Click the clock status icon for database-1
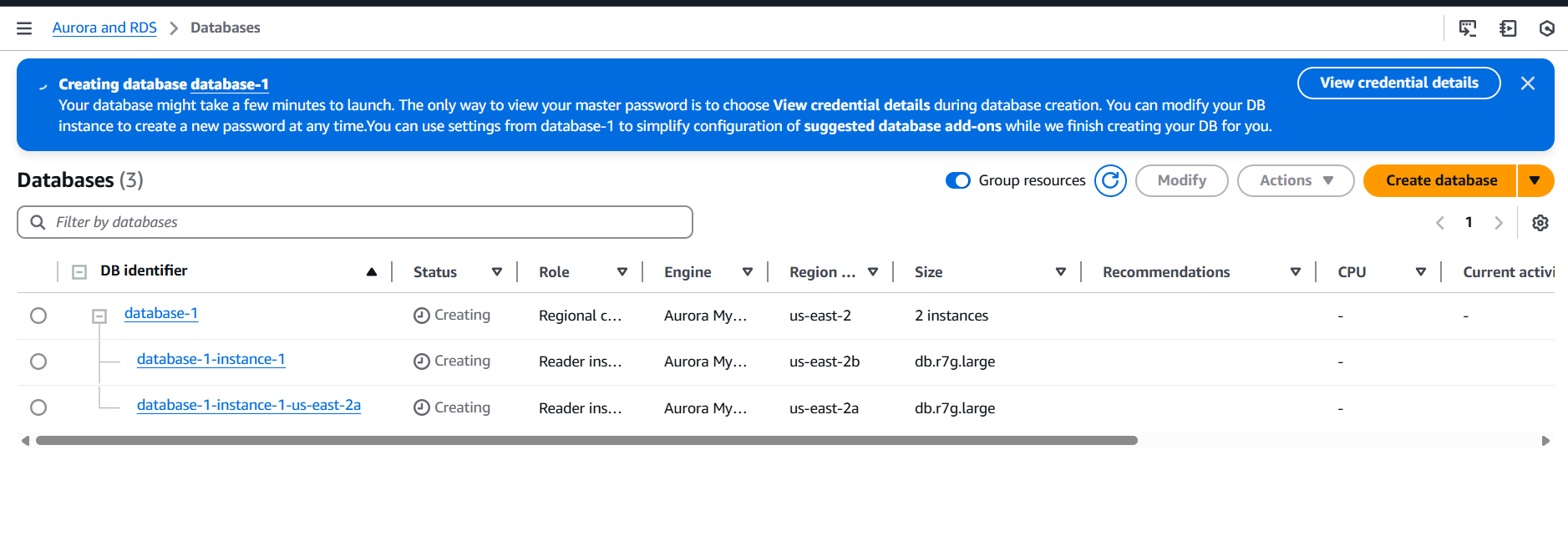Viewport: 1568px width, 536px height. (422, 316)
